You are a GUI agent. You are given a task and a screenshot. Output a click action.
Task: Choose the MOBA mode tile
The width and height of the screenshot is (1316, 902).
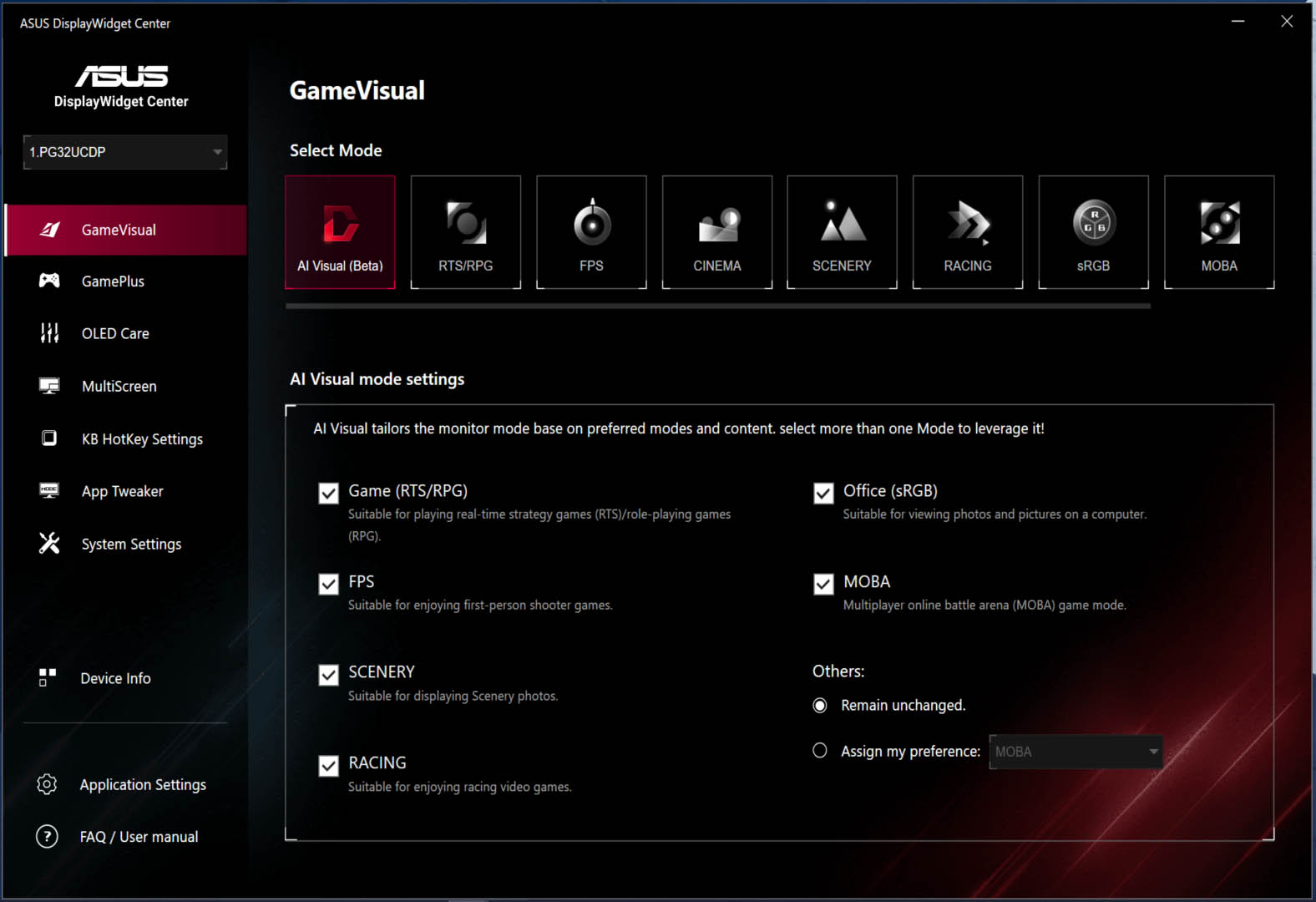coord(1219,232)
